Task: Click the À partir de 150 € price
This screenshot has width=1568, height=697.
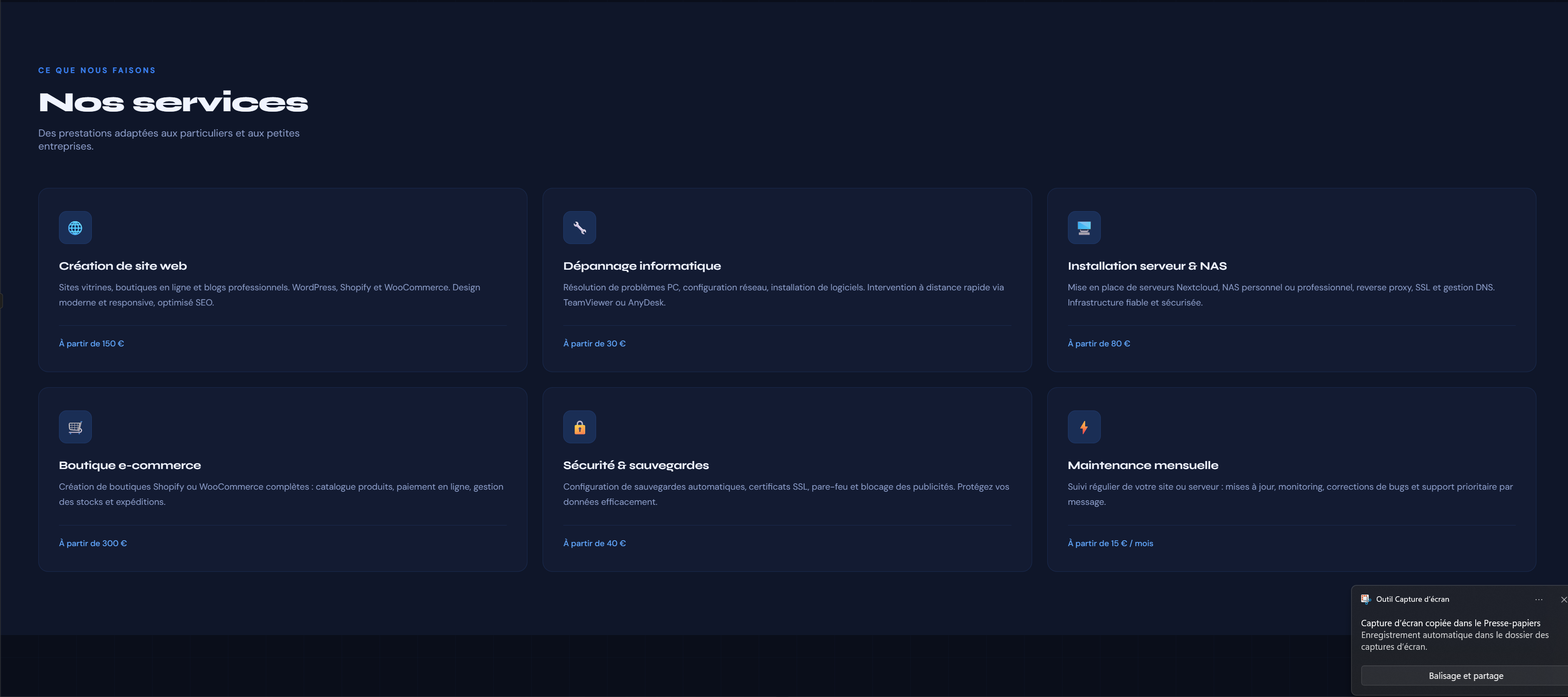Action: 91,343
